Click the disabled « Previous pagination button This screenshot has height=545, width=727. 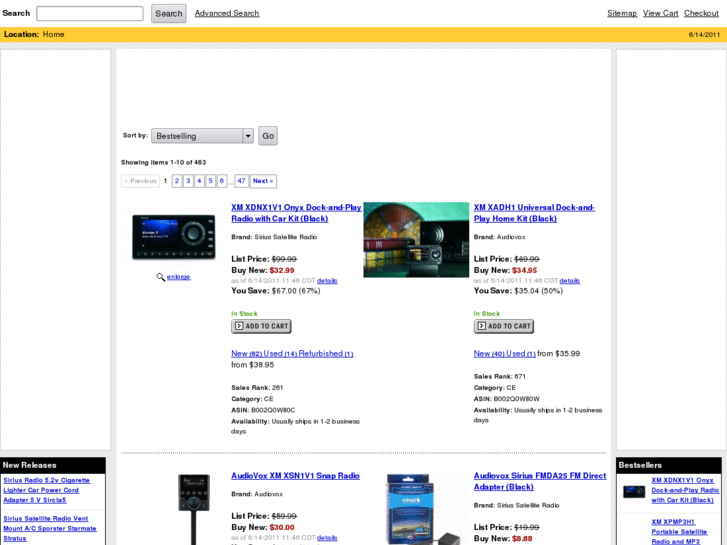[x=140, y=181]
